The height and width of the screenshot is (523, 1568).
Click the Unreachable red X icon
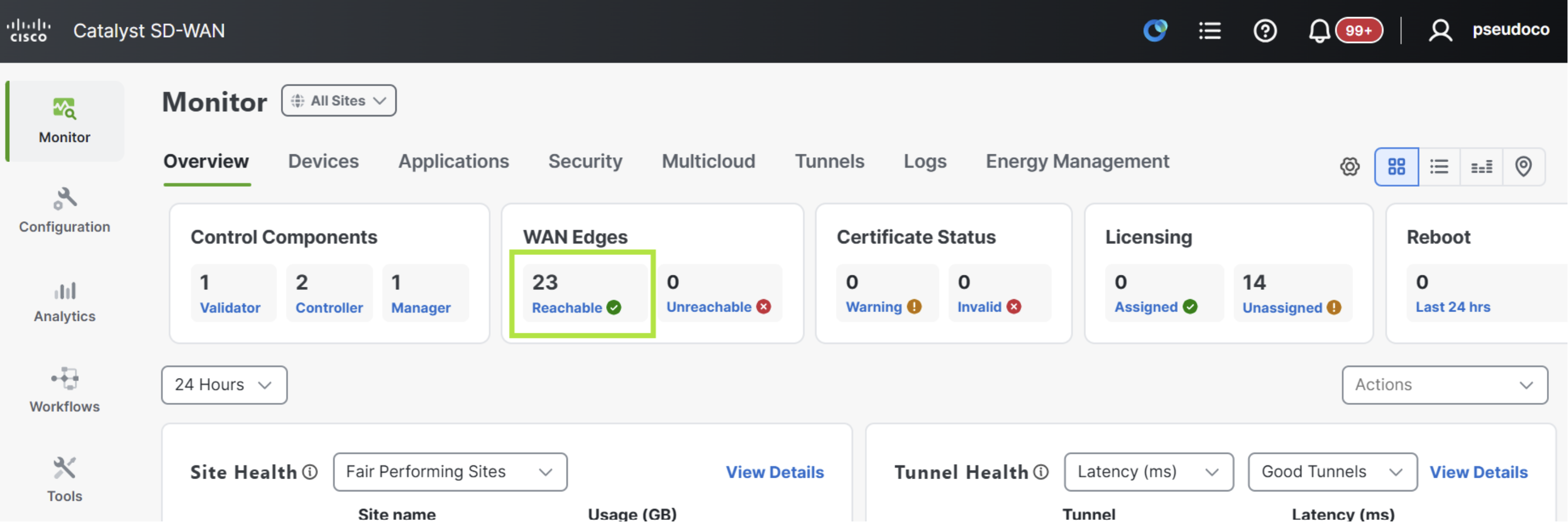(x=763, y=307)
